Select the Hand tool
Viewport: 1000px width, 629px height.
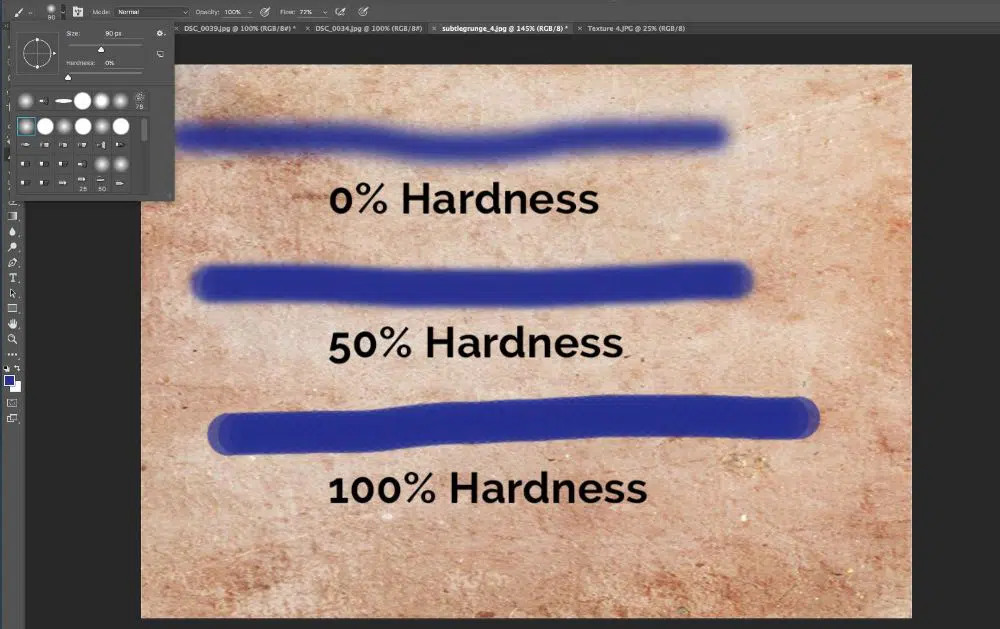click(13, 324)
